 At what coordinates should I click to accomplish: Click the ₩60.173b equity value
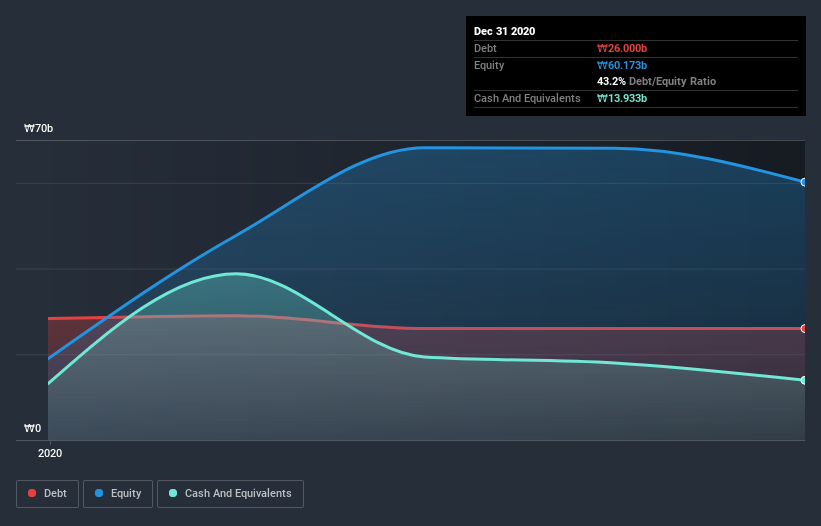[622, 65]
